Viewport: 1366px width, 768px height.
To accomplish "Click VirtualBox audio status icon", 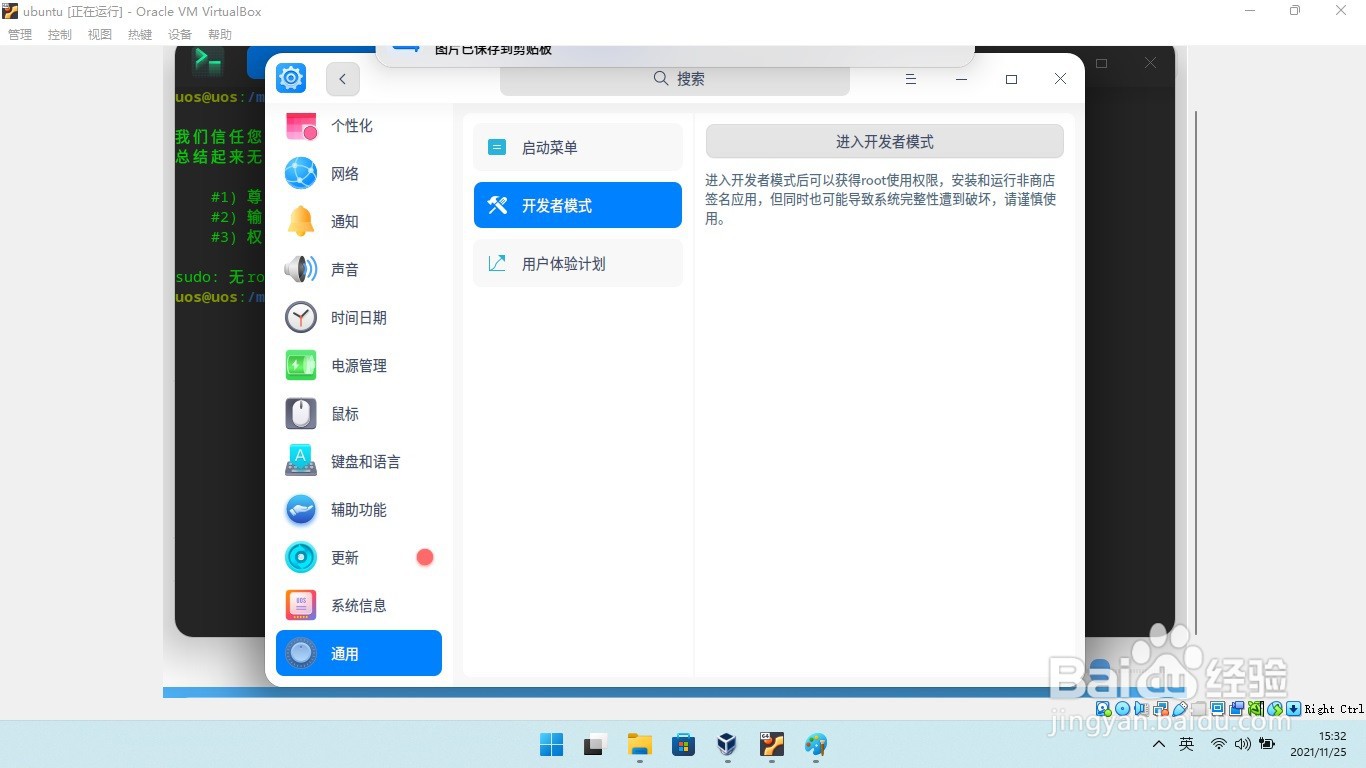I will (x=1141, y=709).
